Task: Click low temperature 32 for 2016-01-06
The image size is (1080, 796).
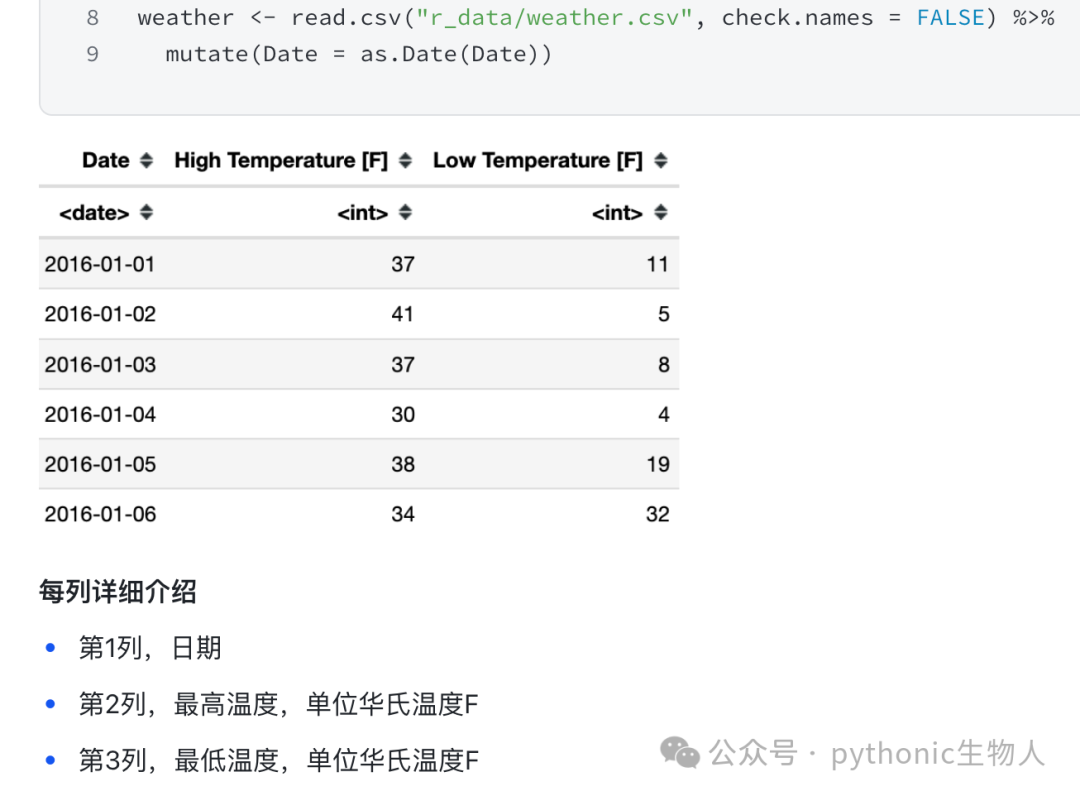Action: 658,514
